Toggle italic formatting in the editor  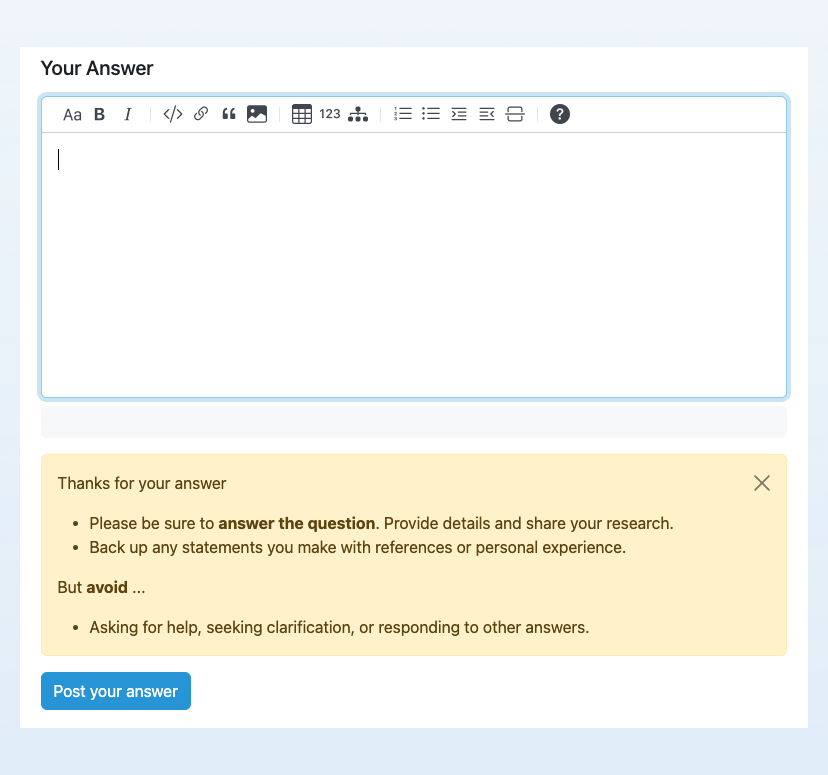click(x=128, y=115)
